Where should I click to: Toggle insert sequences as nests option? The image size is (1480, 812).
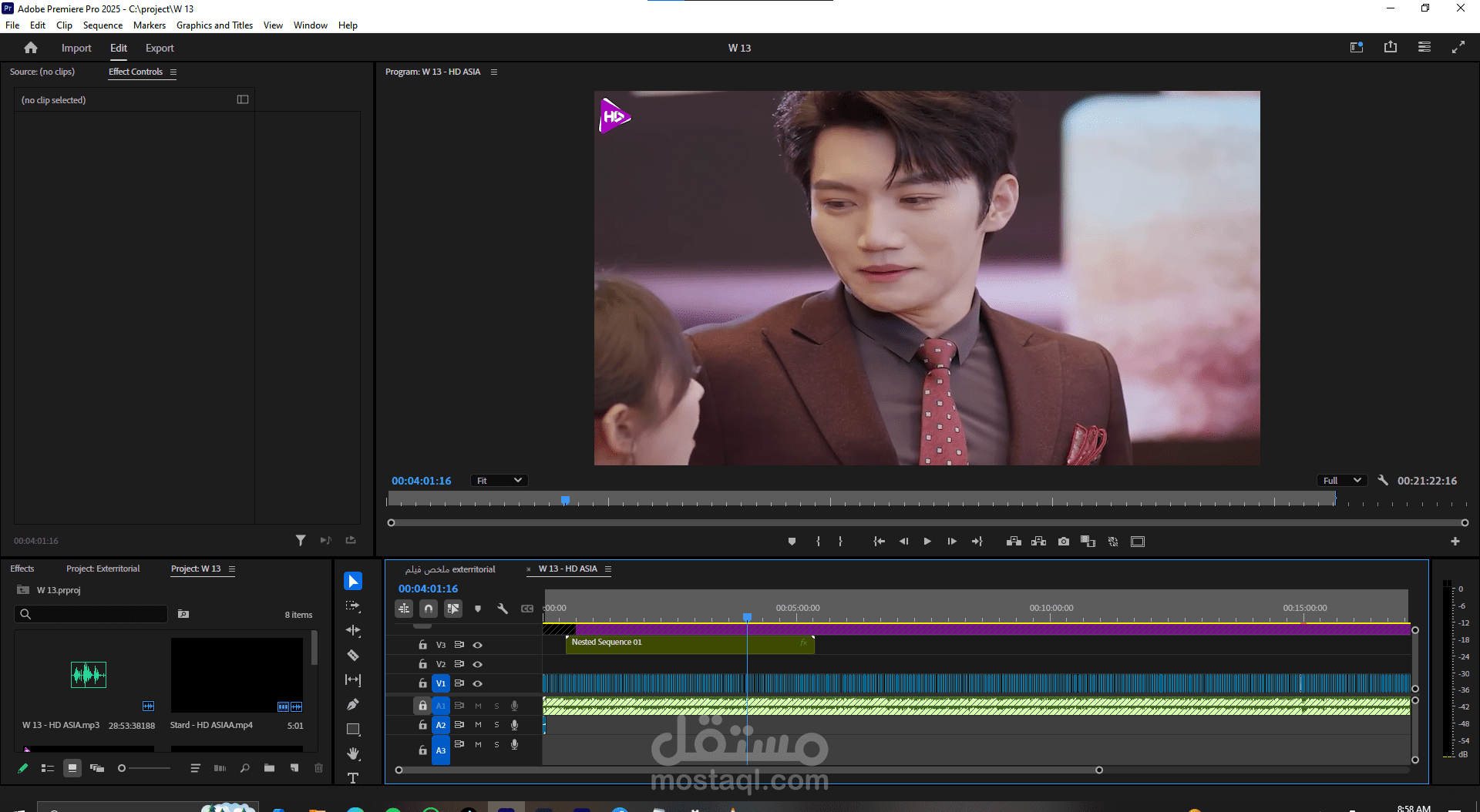(x=404, y=609)
